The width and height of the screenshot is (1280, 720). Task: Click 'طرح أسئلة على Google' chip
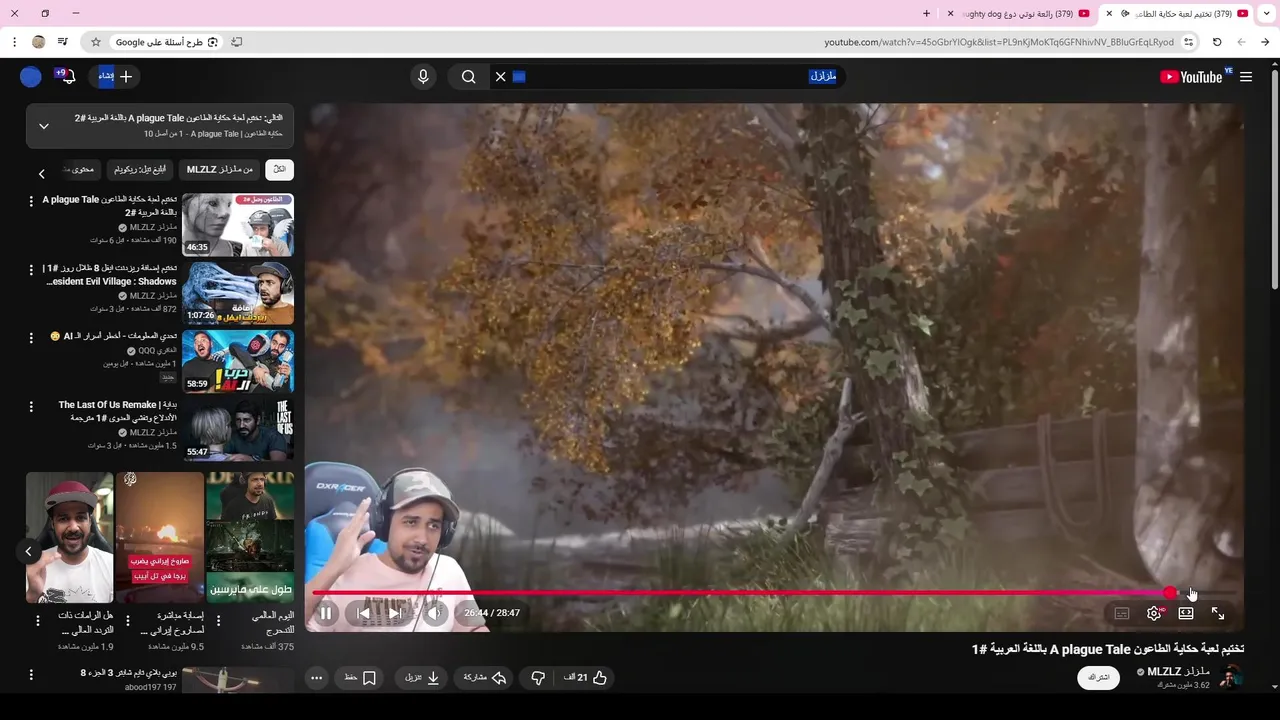(167, 42)
